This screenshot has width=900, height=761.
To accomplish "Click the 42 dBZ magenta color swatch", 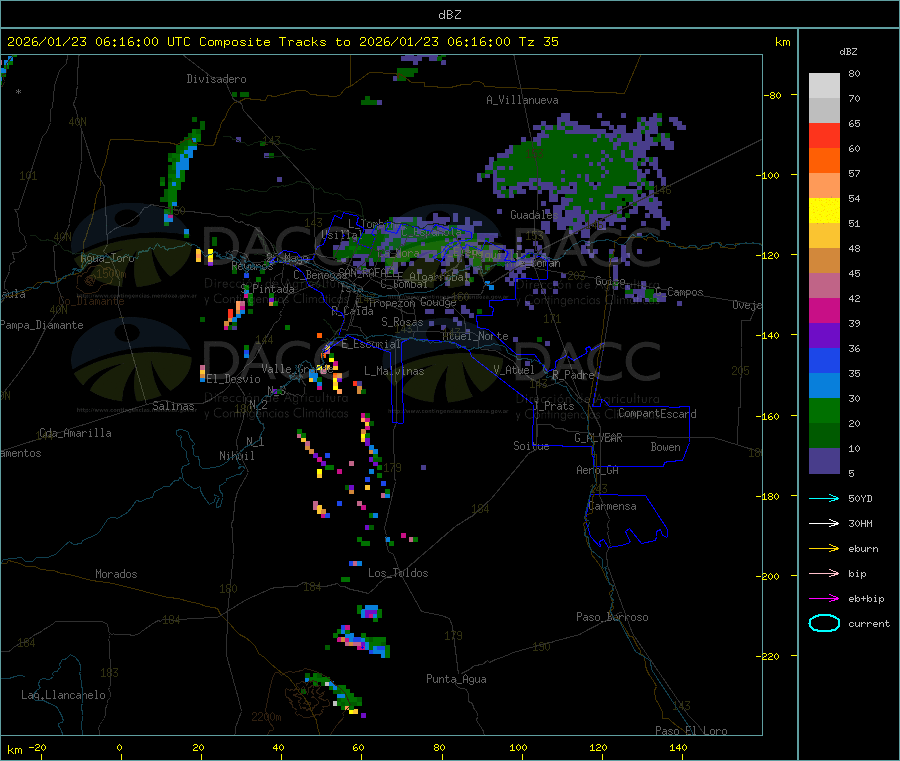I will coord(824,310).
